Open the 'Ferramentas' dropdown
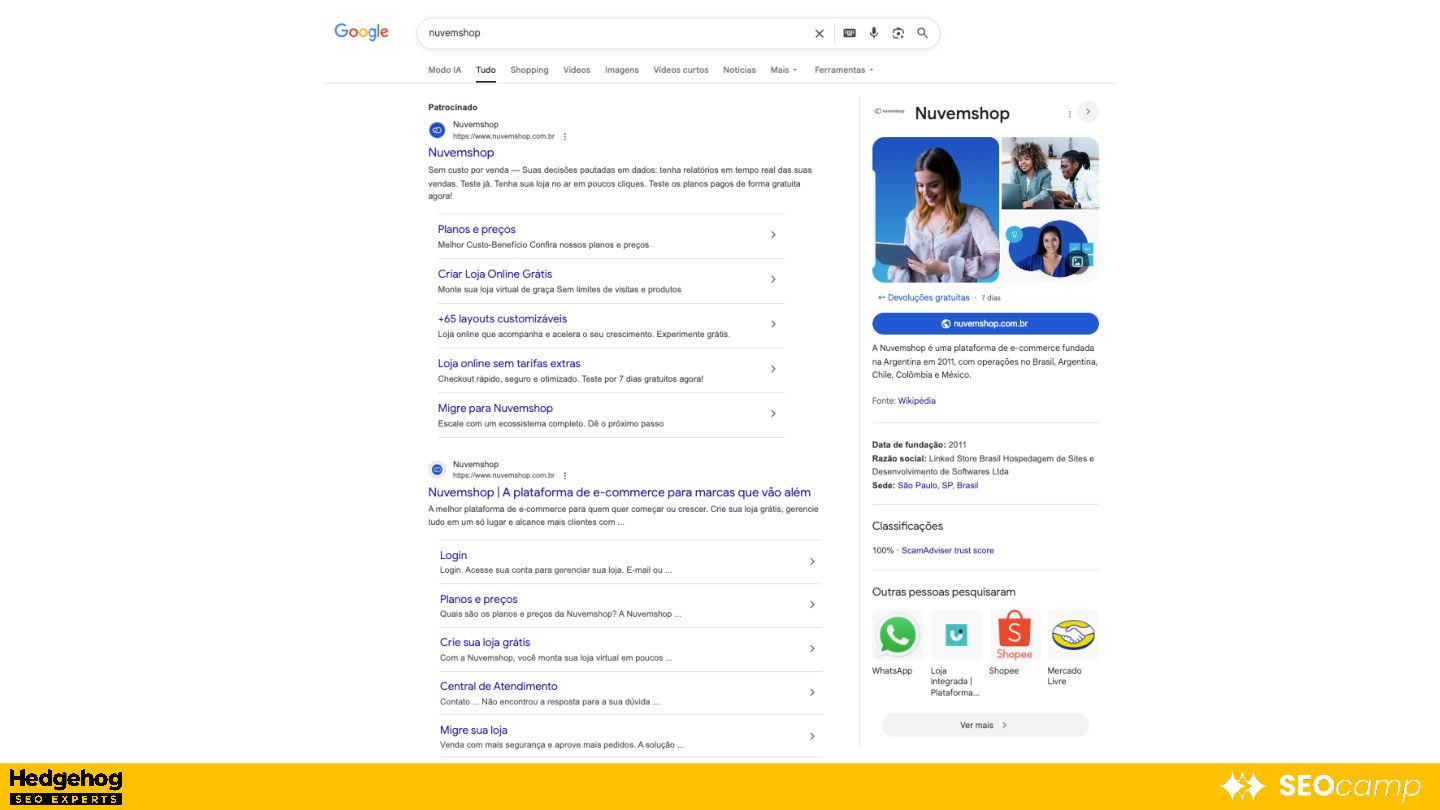The height and width of the screenshot is (810, 1440). tap(844, 70)
